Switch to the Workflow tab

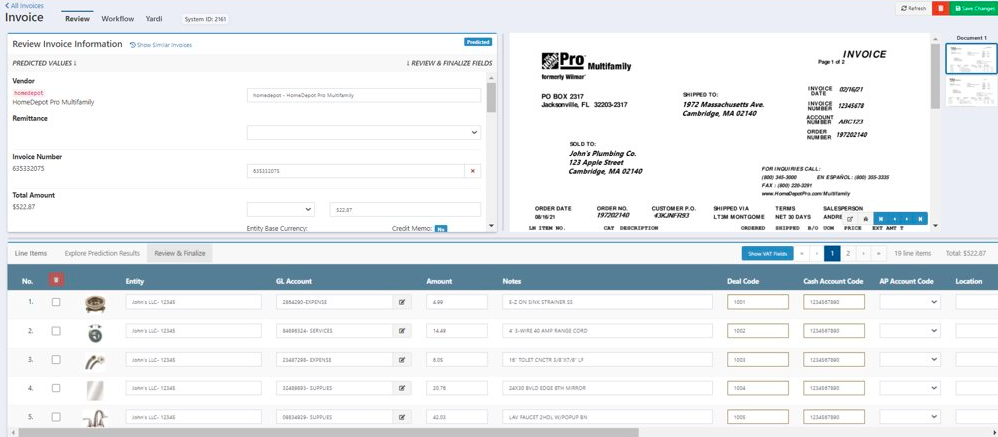[x=118, y=18]
